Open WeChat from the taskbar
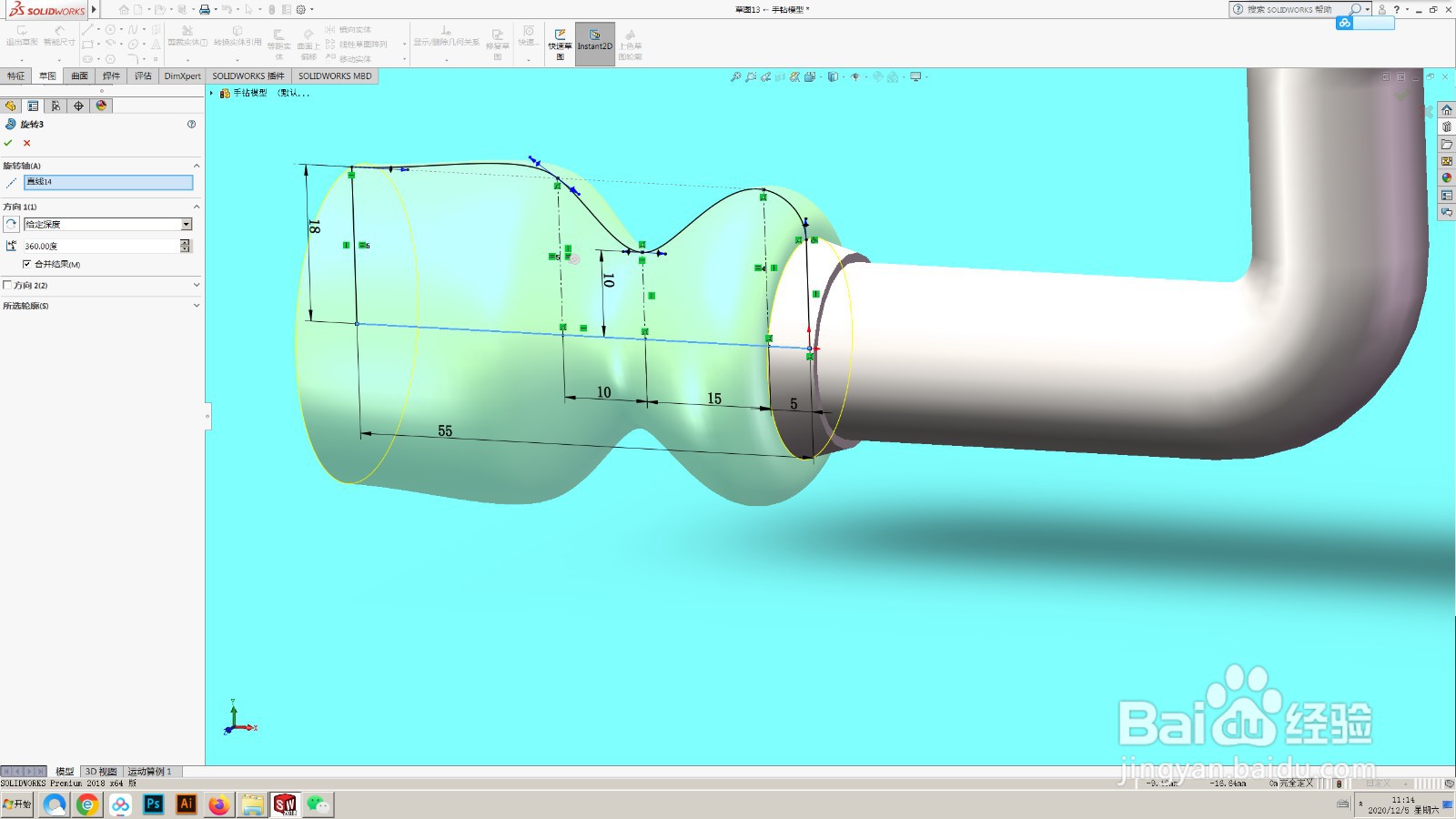Screen dimensions: 1456x819 tap(318, 804)
